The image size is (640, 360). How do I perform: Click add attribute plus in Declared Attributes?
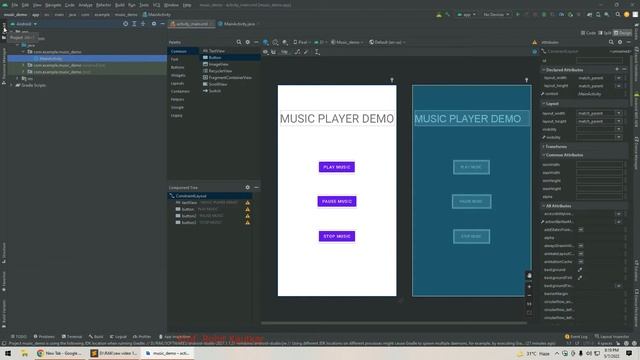617,70
